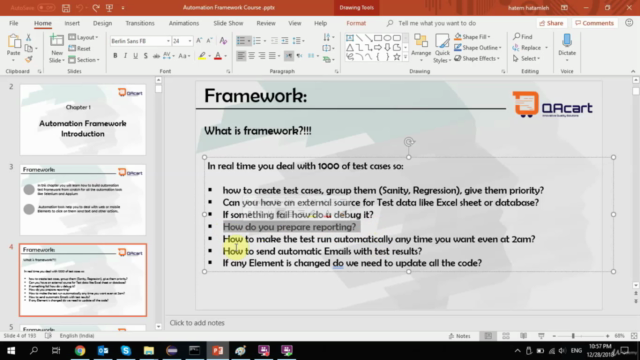Screen dimensions: 640x360
Task: Open the bullets list dropdown arrow
Action: 249,41
